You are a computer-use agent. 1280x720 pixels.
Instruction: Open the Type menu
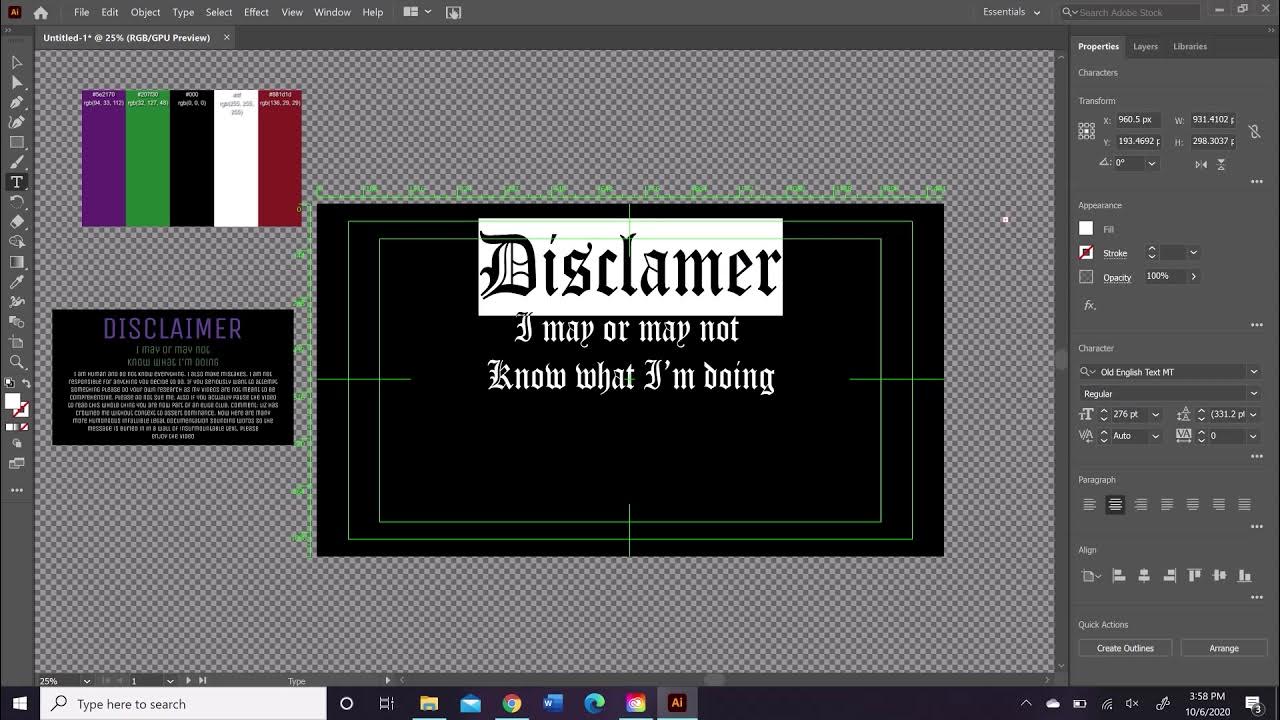(183, 12)
